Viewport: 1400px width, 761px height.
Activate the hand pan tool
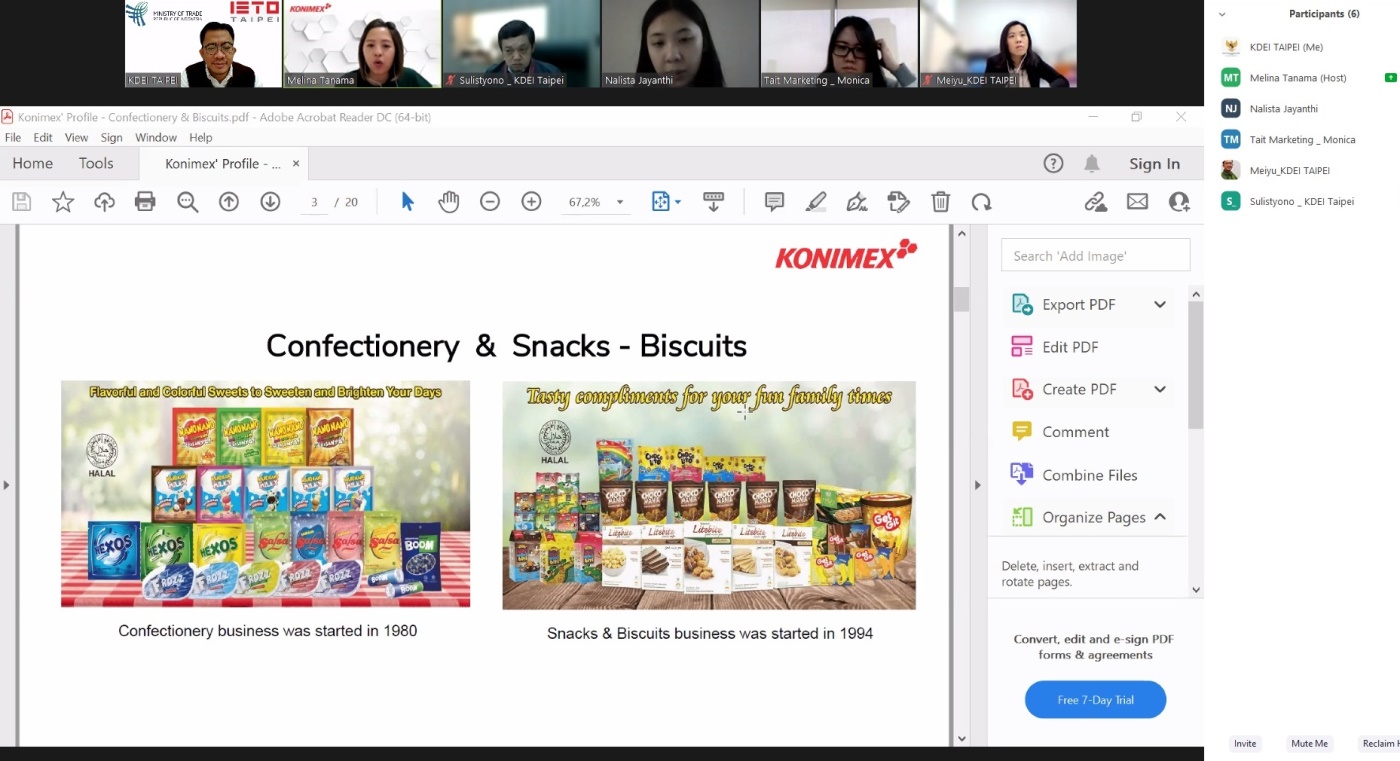coord(449,202)
